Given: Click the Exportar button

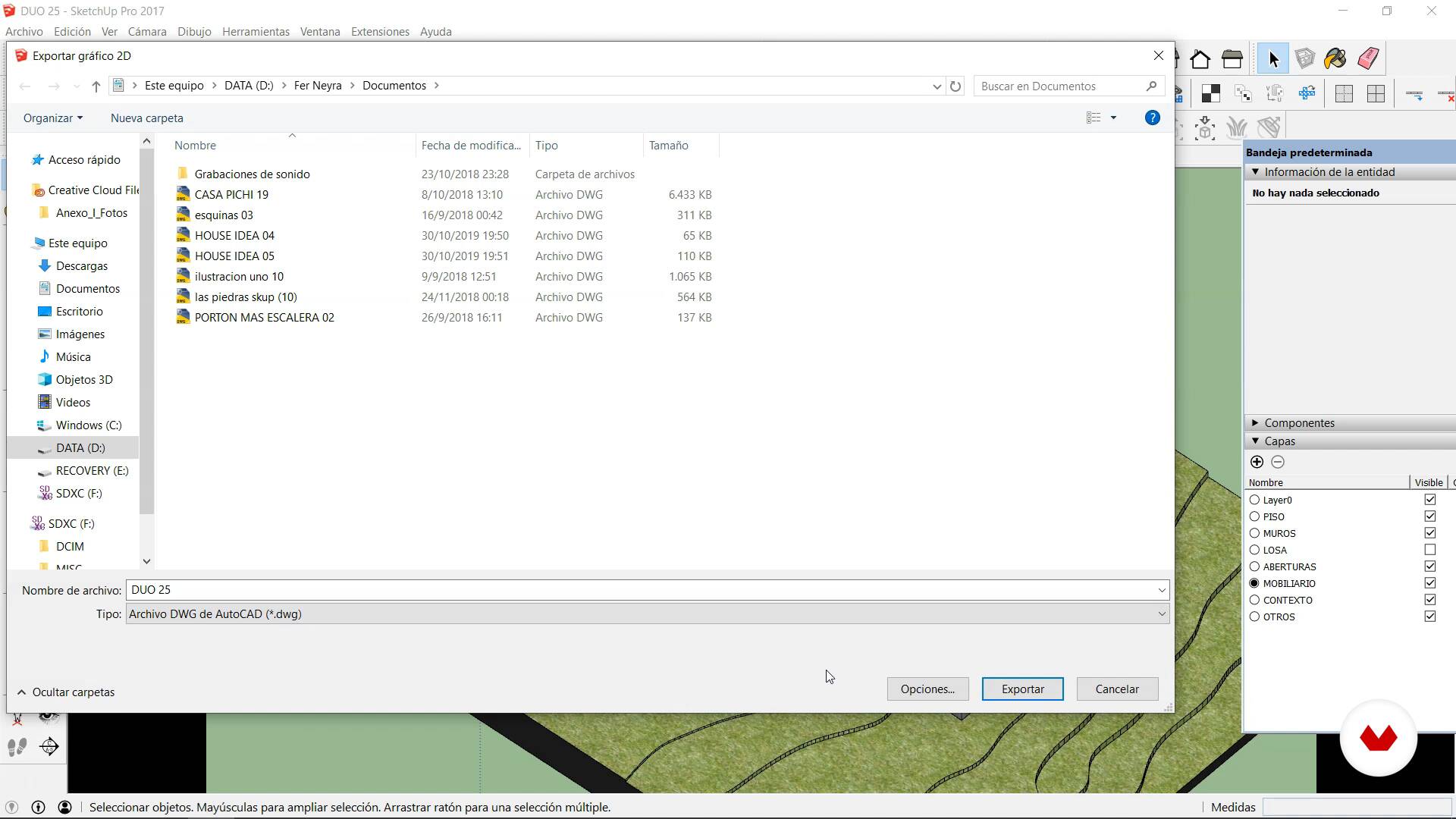Looking at the screenshot, I should point(1022,689).
